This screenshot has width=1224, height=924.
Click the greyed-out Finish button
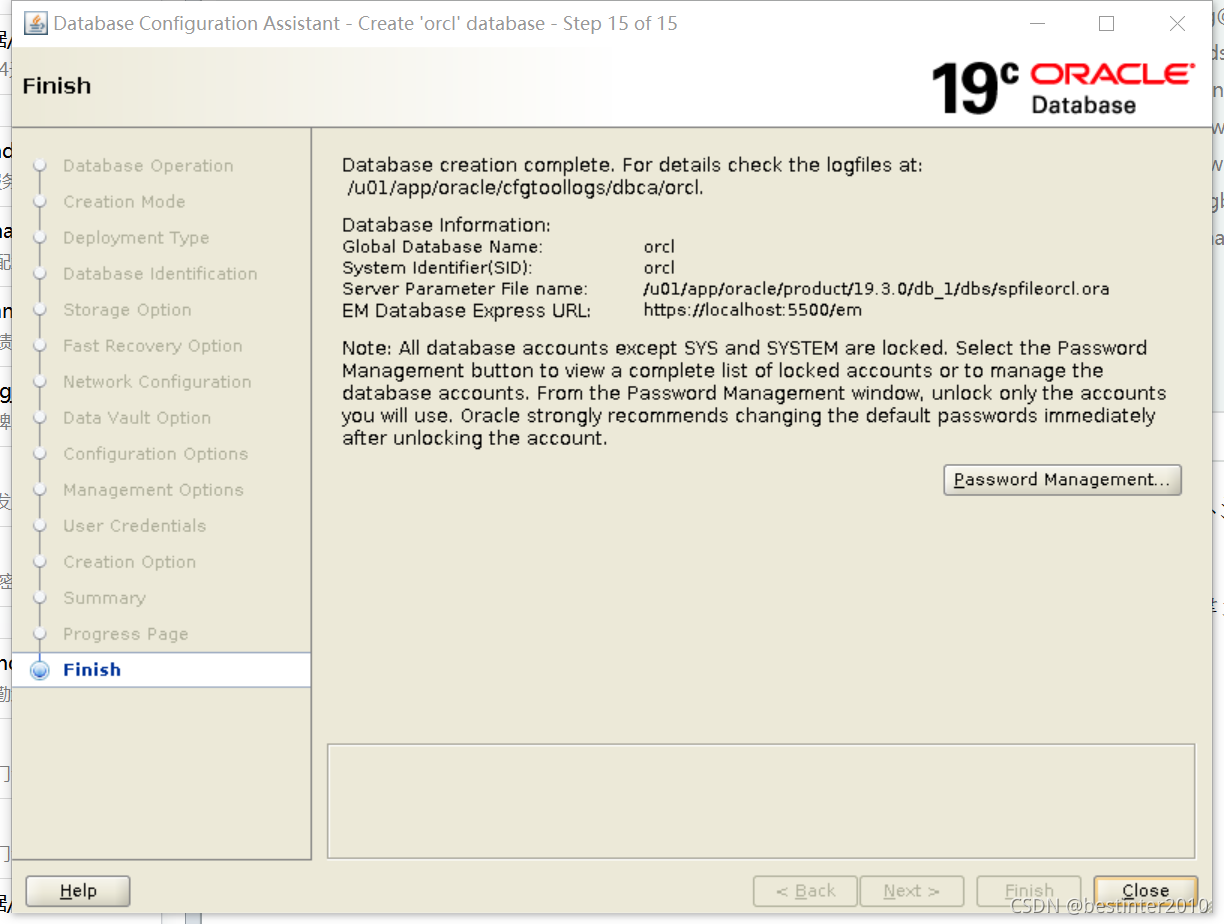pyautogui.click(x=1029, y=890)
